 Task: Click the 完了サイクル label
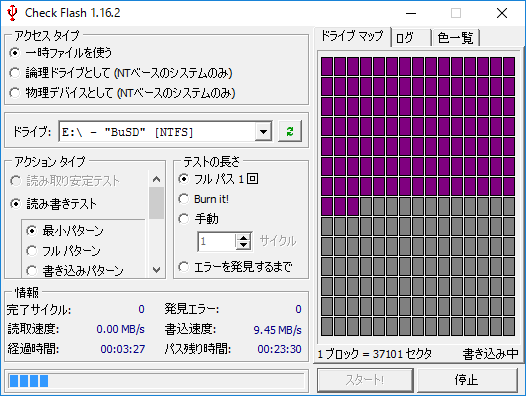[x=39, y=309]
